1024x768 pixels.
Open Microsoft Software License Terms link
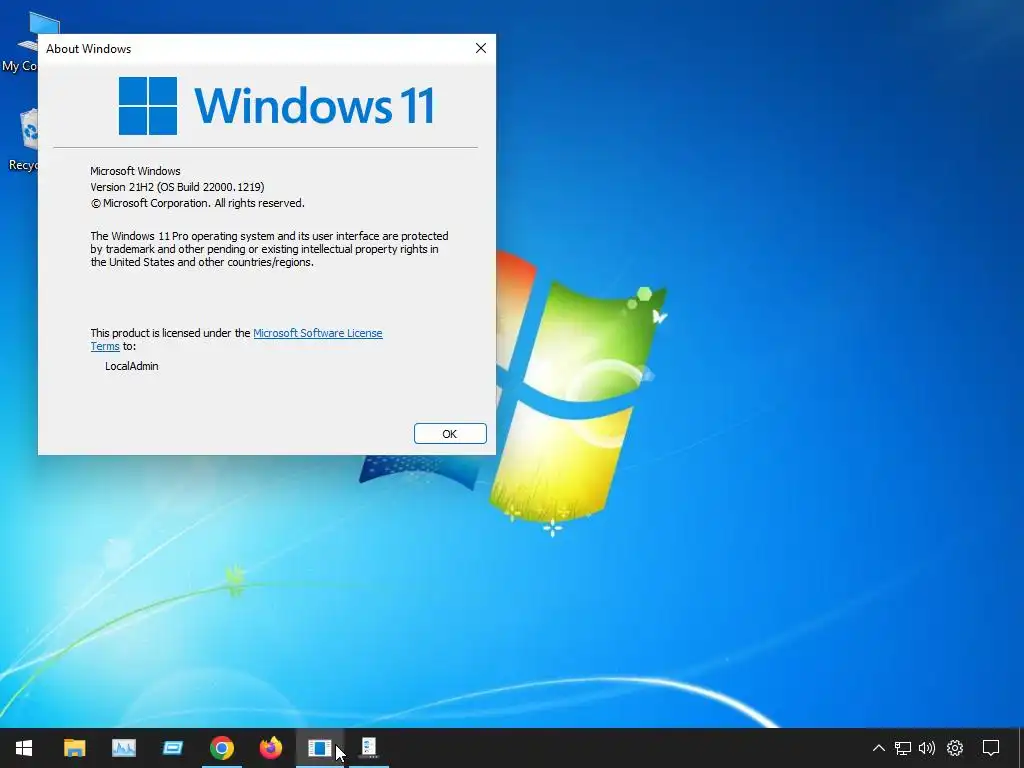point(317,333)
